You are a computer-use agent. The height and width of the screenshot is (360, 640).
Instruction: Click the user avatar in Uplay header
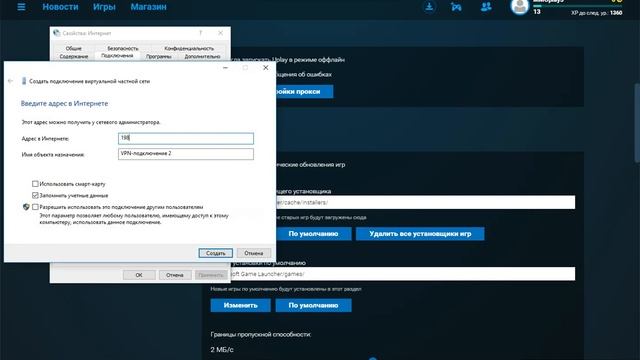[x=520, y=7]
